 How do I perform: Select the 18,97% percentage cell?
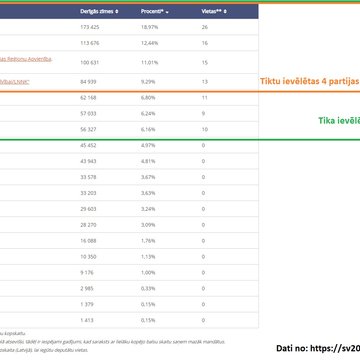(x=149, y=27)
